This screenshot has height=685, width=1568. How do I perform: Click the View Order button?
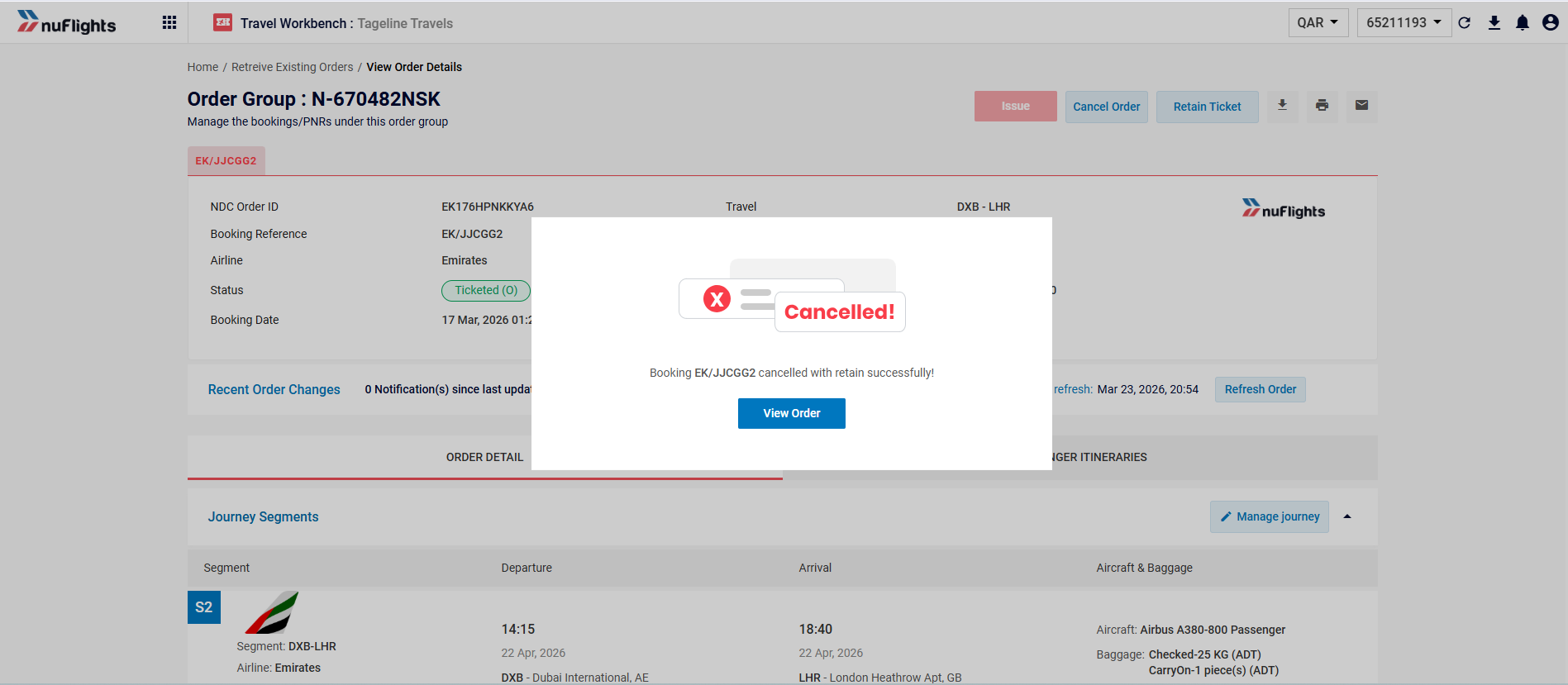(792, 413)
